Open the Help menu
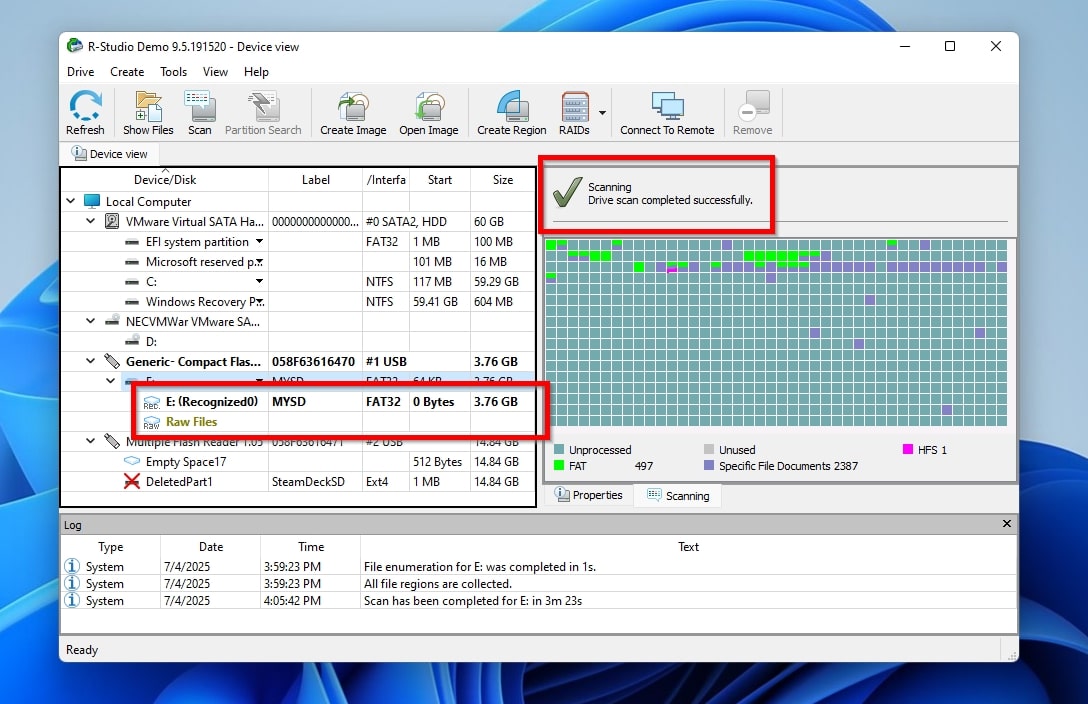 pyautogui.click(x=256, y=71)
